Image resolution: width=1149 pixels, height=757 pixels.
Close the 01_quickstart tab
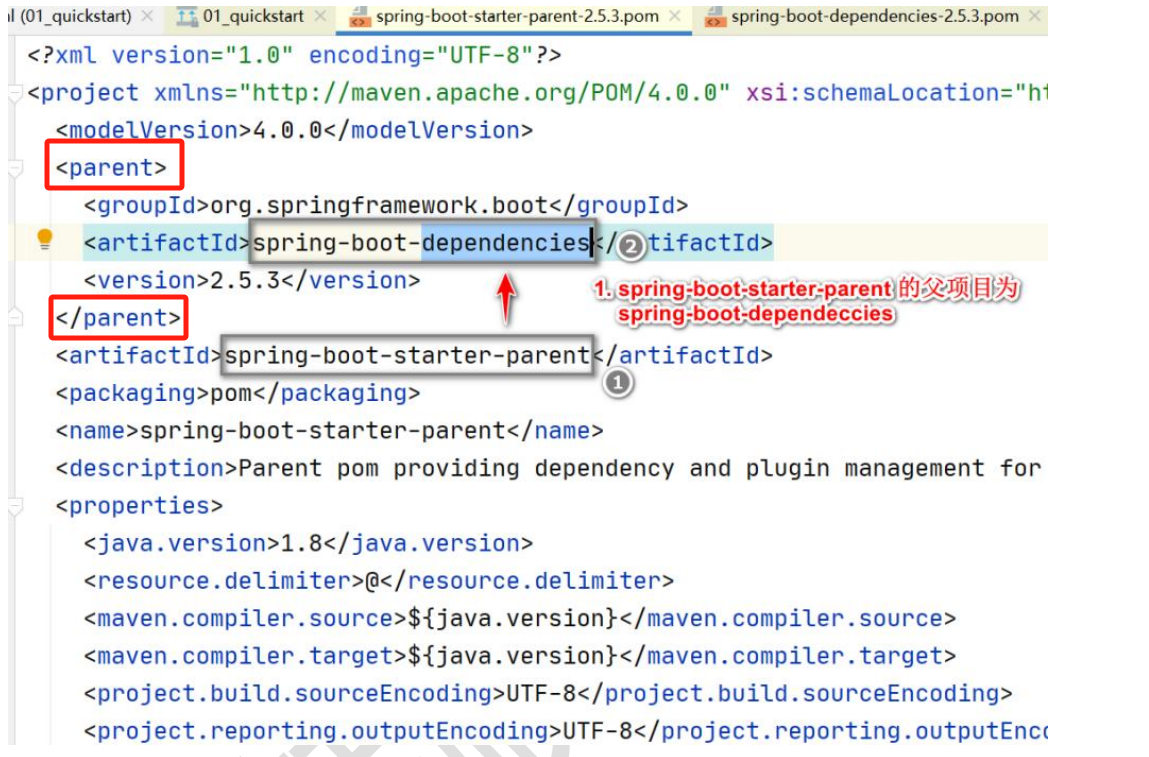[x=320, y=16]
